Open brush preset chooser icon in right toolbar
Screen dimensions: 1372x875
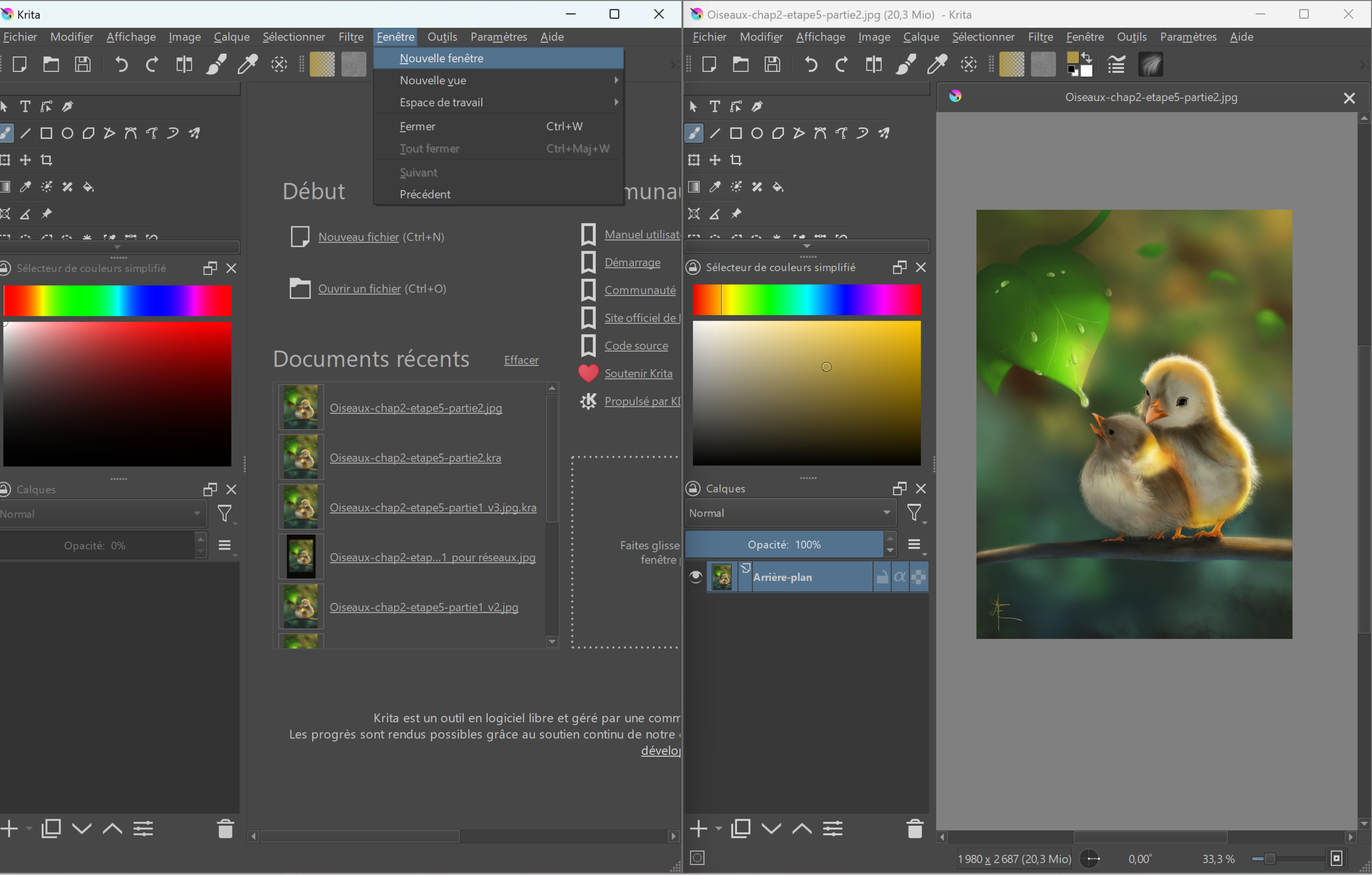click(1150, 64)
